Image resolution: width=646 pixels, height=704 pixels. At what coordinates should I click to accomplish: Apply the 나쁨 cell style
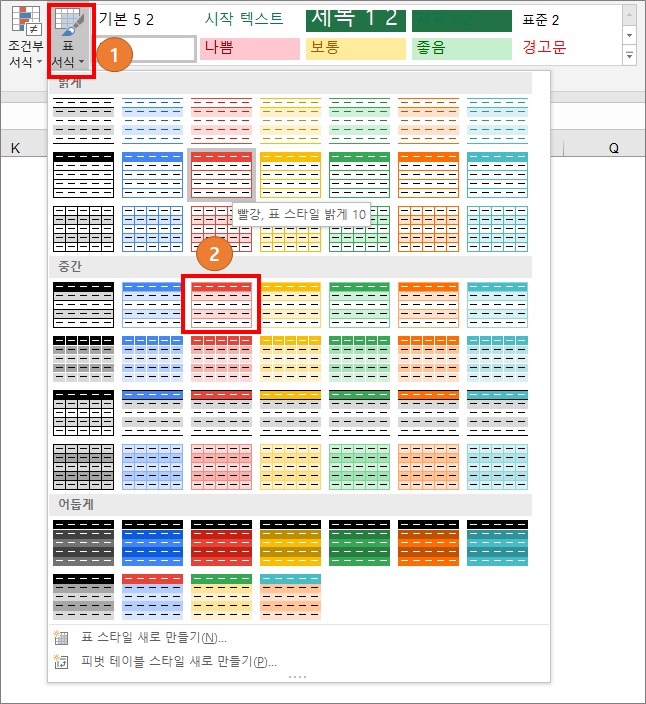tap(250, 48)
